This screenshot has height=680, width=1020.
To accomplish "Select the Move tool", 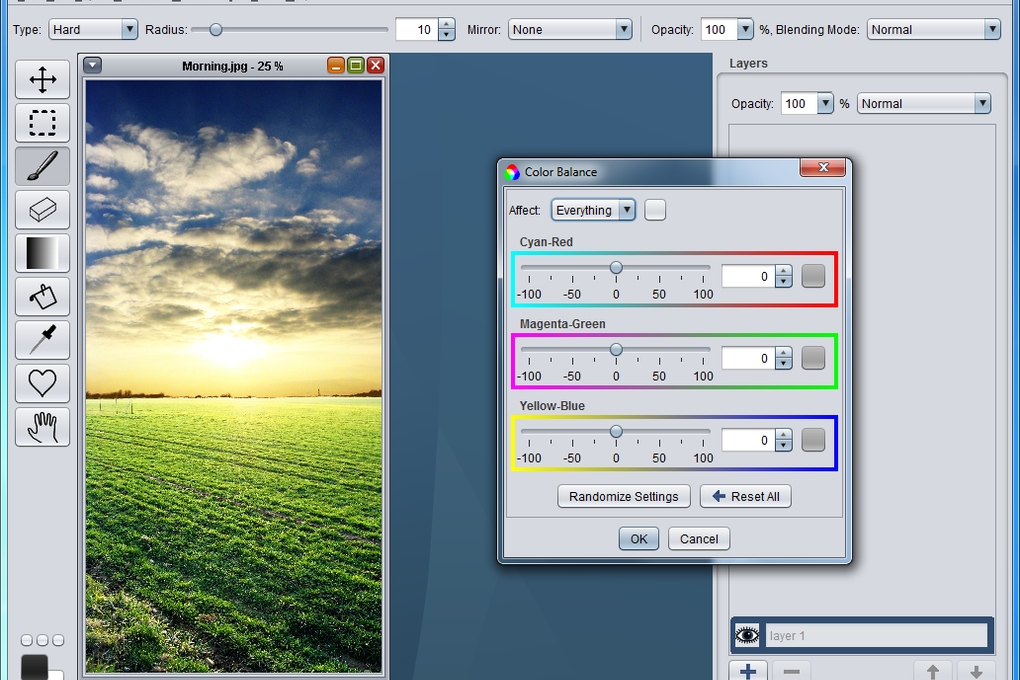I will (42, 79).
